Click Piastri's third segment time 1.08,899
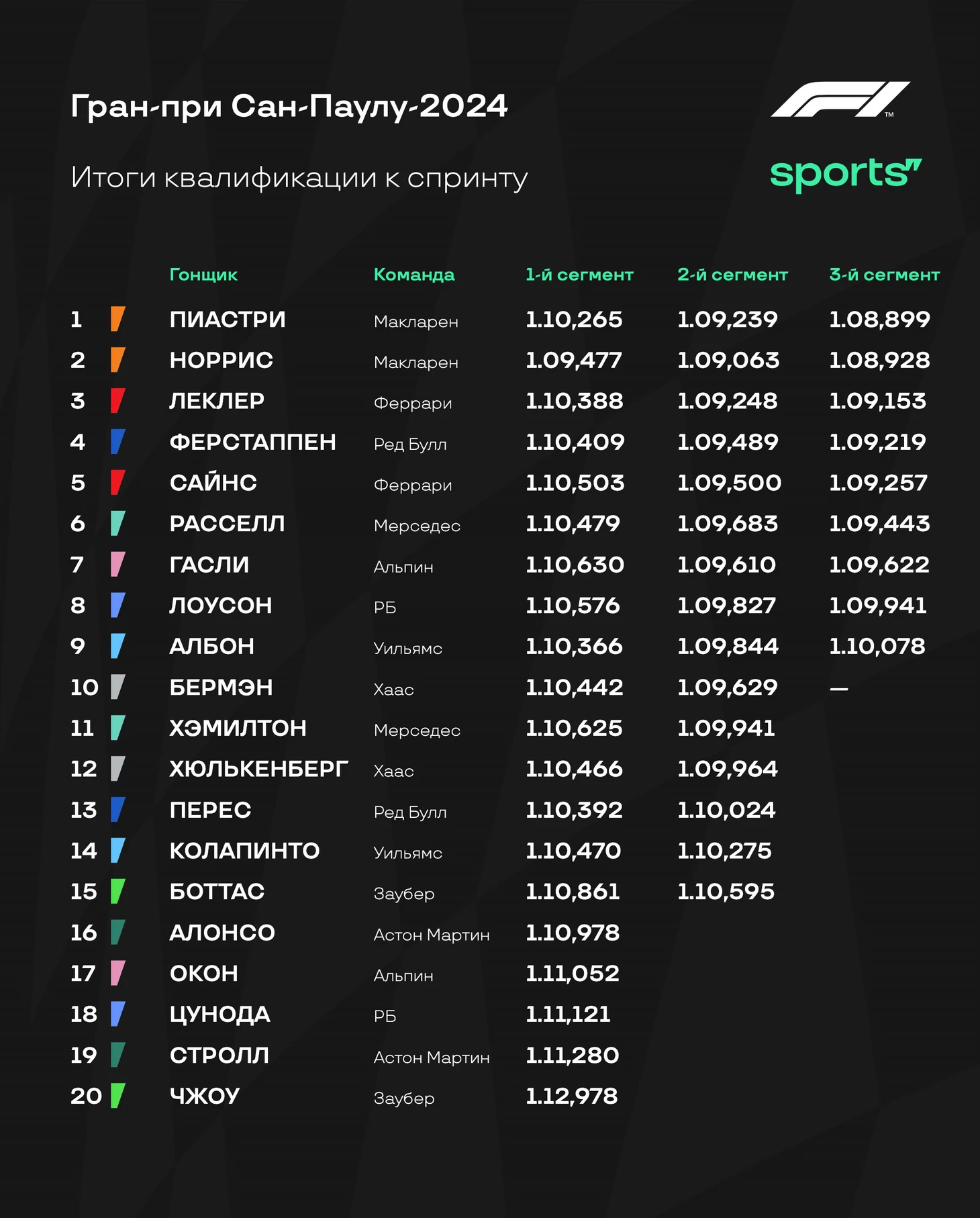 pos(879,320)
